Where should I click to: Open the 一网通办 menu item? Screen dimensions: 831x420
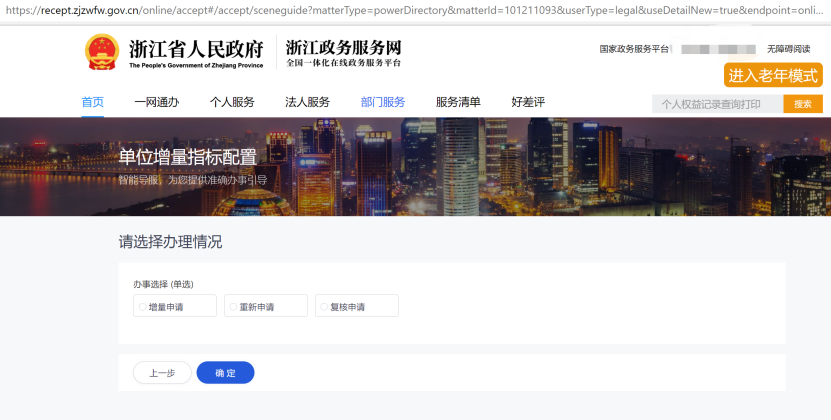156,102
